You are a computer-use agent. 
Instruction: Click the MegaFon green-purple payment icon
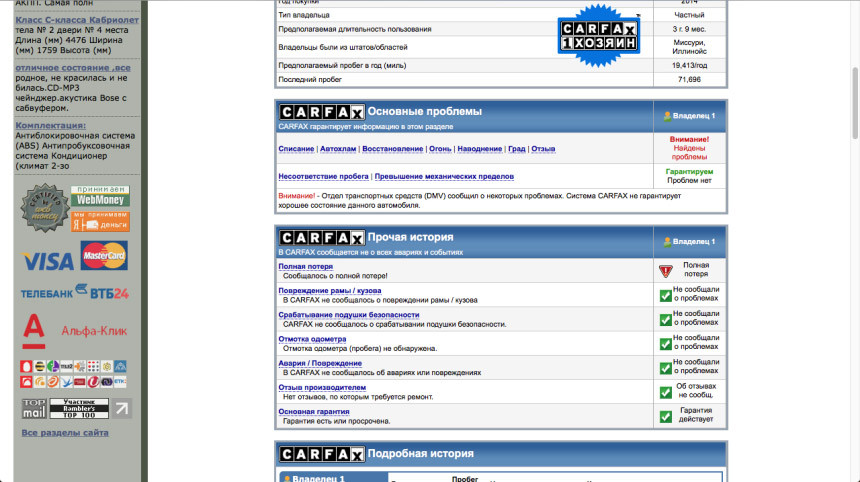[x=53, y=366]
